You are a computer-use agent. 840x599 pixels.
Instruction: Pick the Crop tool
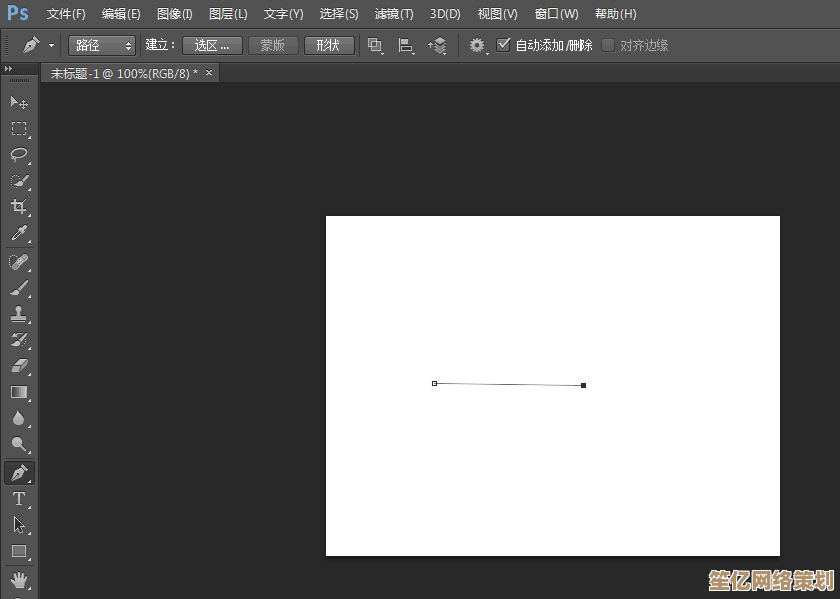(x=19, y=207)
